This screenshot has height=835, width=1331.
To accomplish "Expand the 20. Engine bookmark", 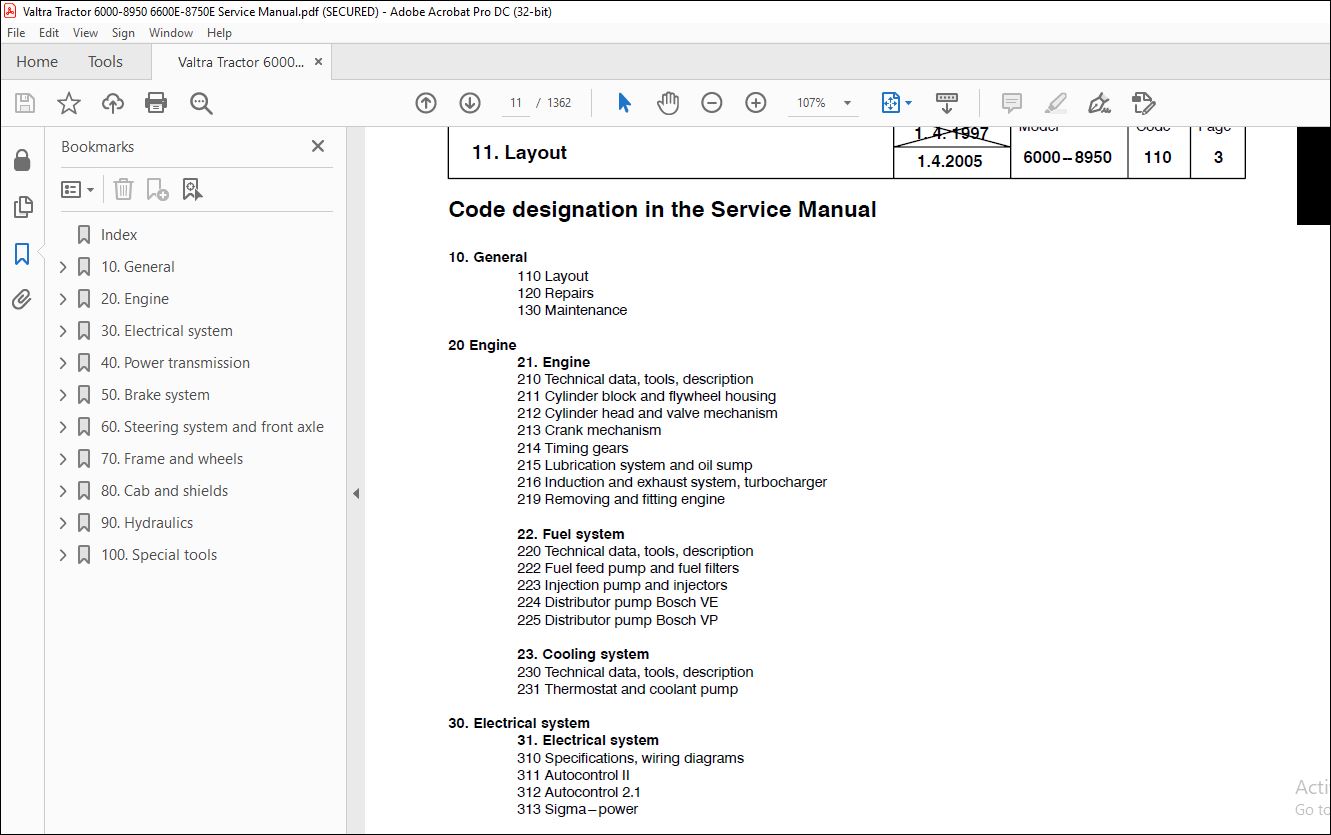I will pos(63,299).
